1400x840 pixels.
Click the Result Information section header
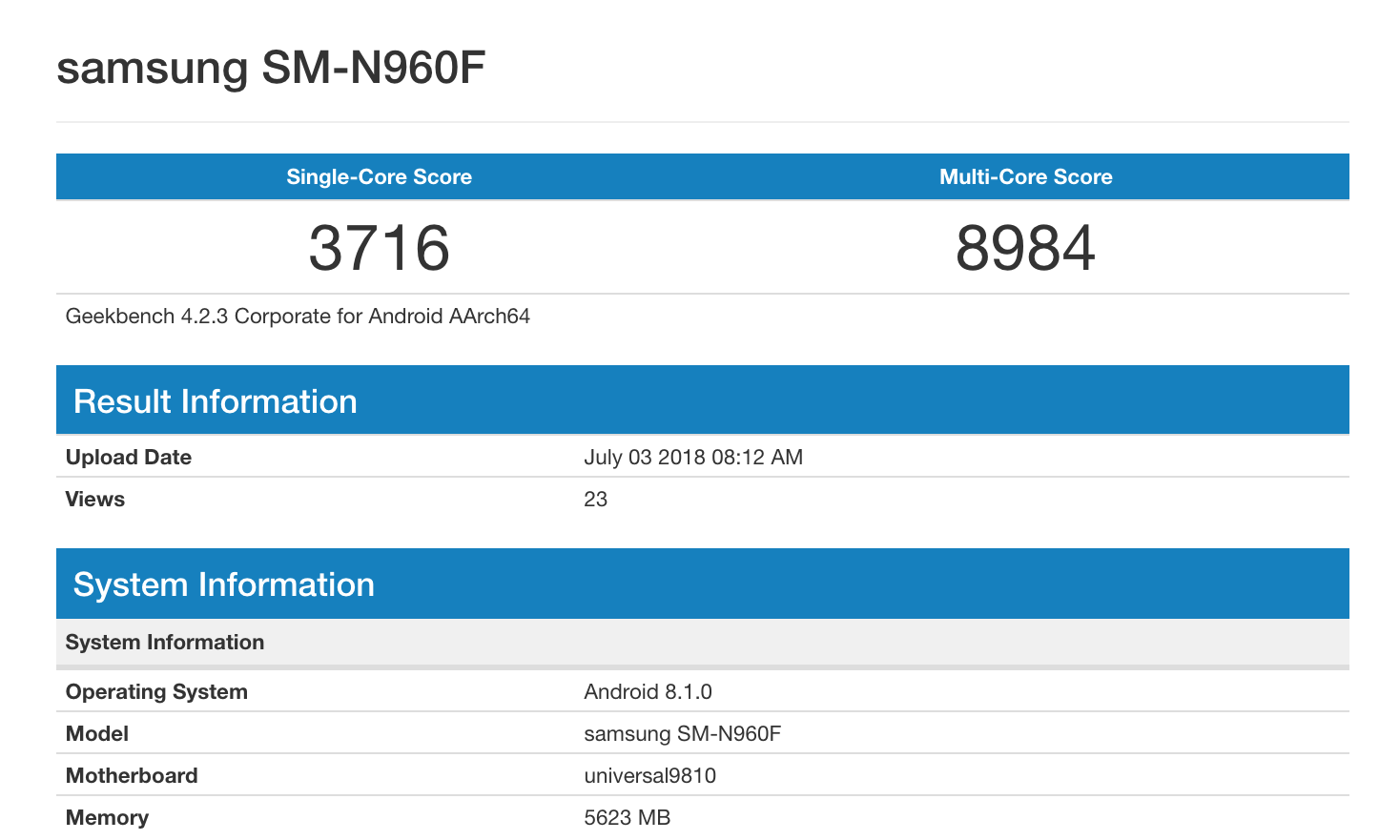(216, 401)
